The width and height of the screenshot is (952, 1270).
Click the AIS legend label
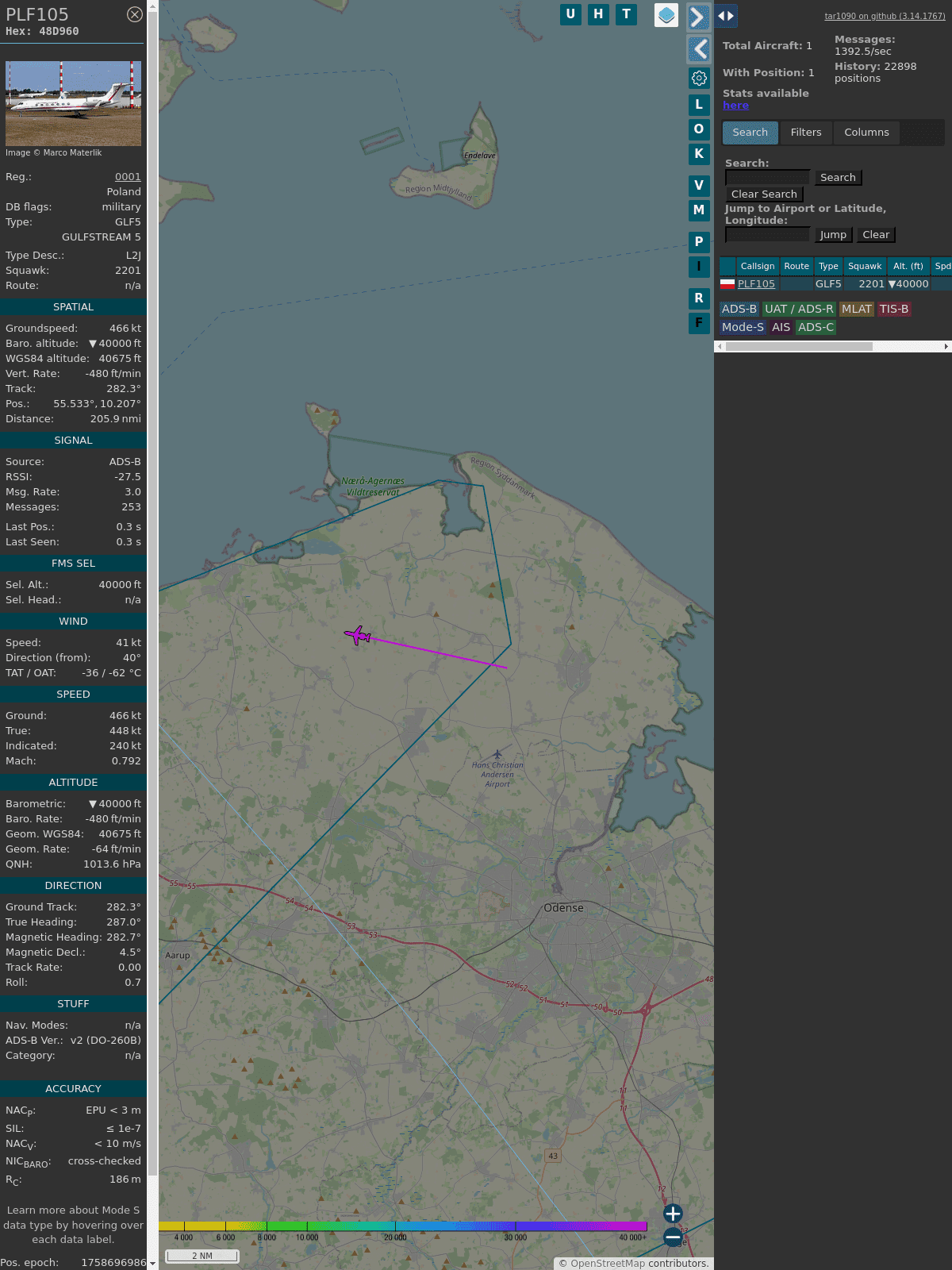coord(781,328)
